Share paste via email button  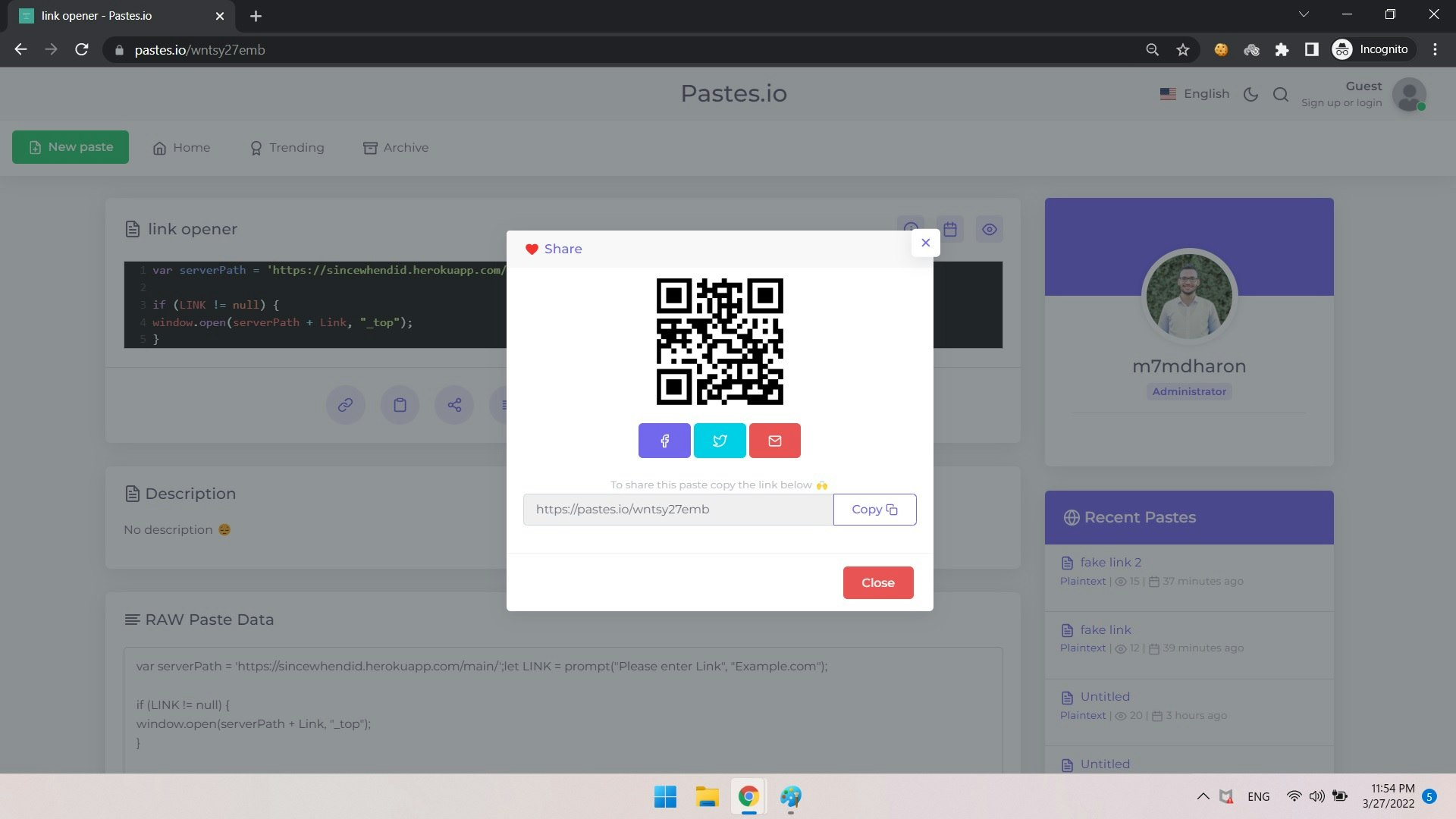(774, 441)
